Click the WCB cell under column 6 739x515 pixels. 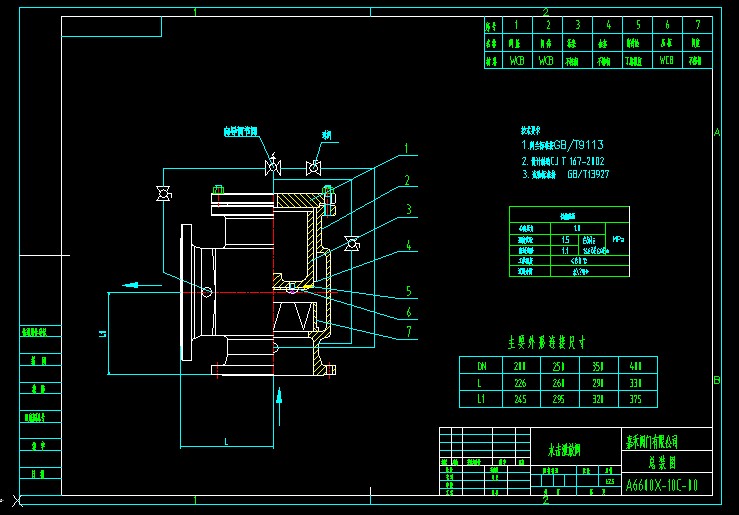click(667, 60)
